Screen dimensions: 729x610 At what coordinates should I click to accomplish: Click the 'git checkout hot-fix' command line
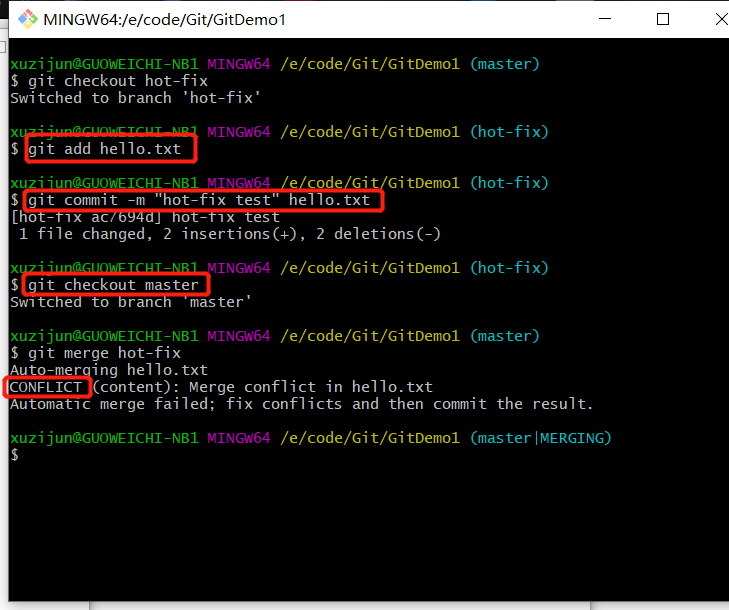[109, 81]
